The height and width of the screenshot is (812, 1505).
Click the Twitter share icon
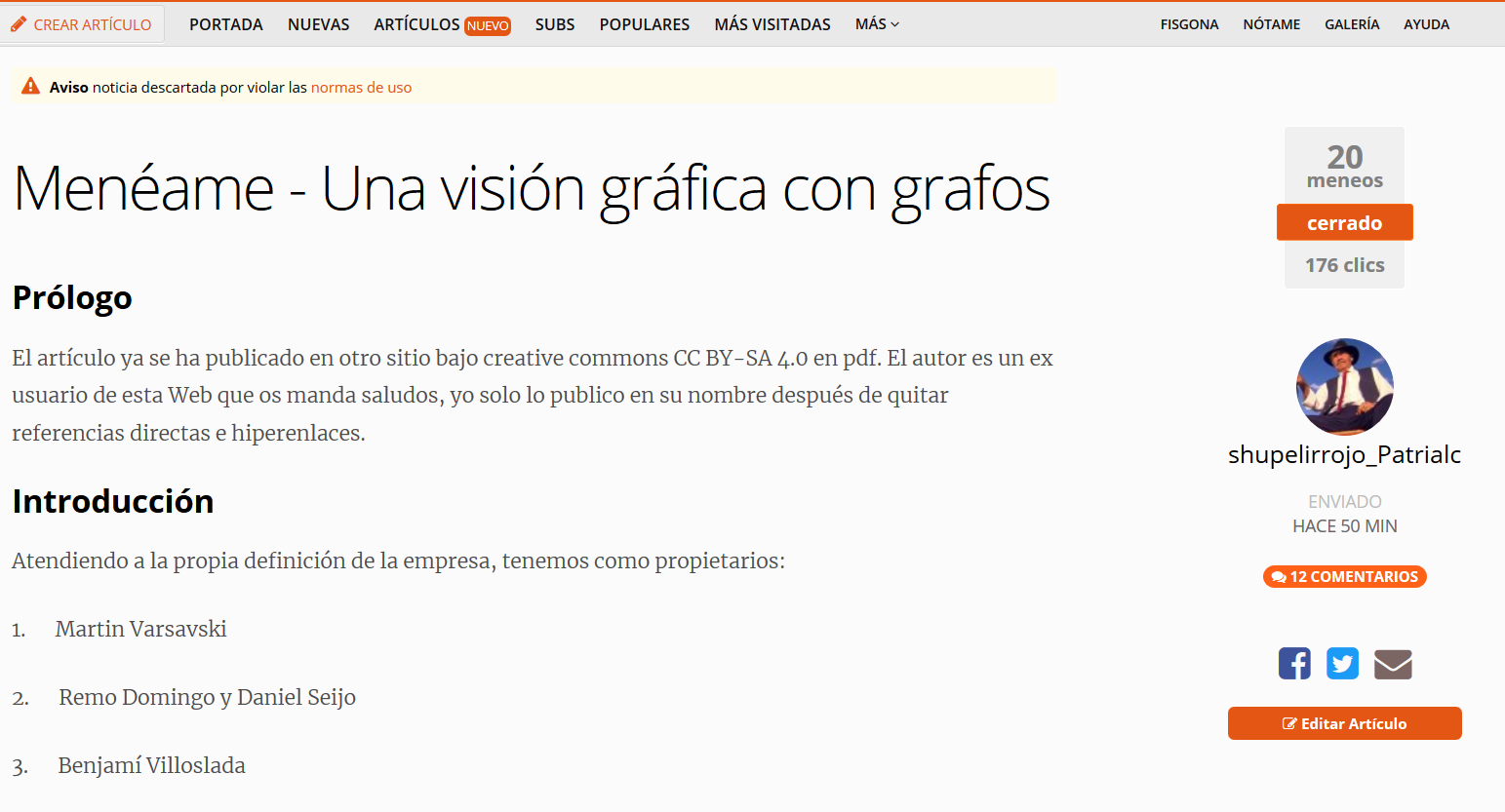(1343, 664)
